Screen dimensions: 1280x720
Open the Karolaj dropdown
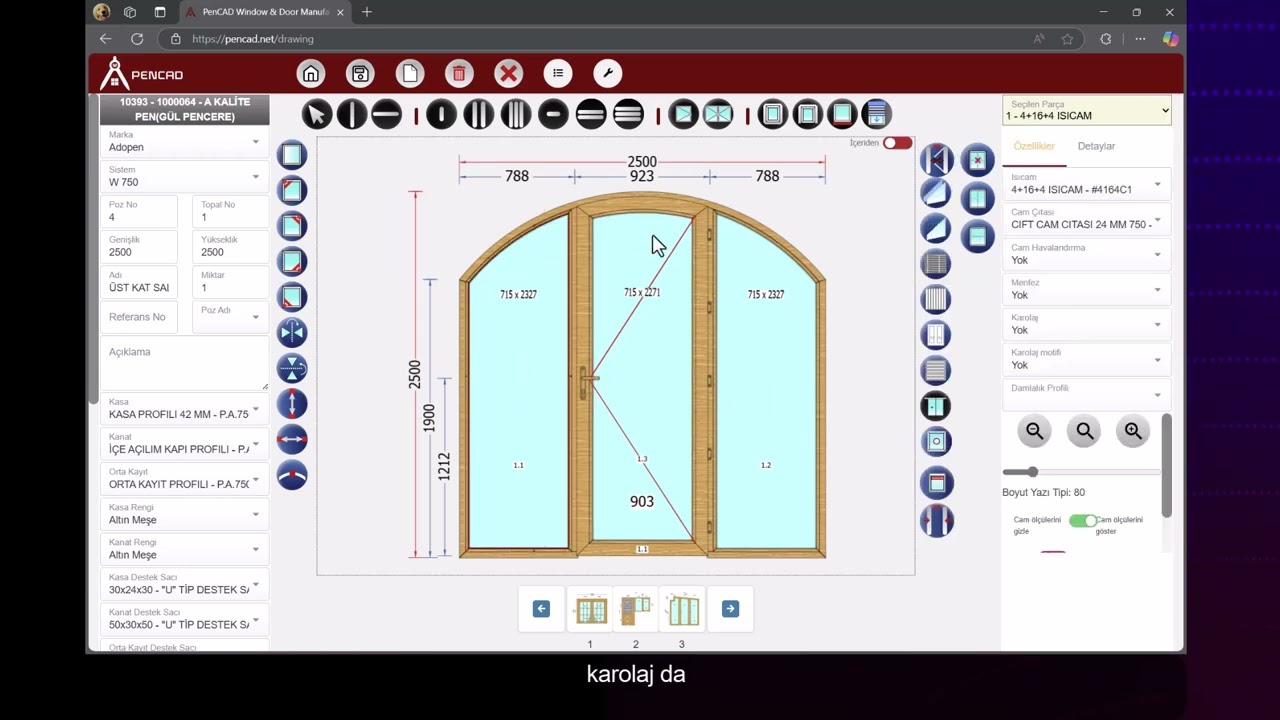click(x=1086, y=324)
